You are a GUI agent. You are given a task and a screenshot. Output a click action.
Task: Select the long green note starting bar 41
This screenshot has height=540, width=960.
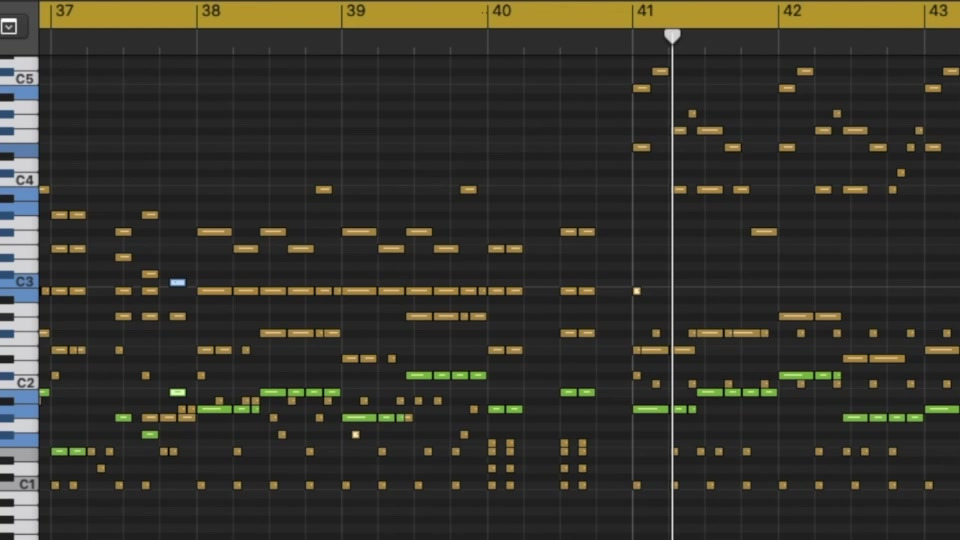(x=651, y=410)
